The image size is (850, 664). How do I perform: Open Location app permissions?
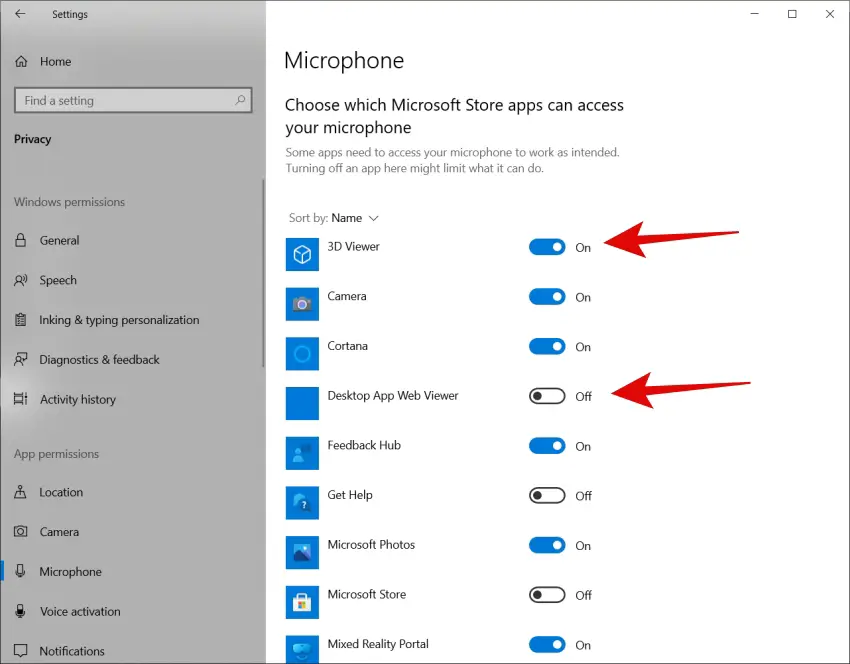(61, 492)
